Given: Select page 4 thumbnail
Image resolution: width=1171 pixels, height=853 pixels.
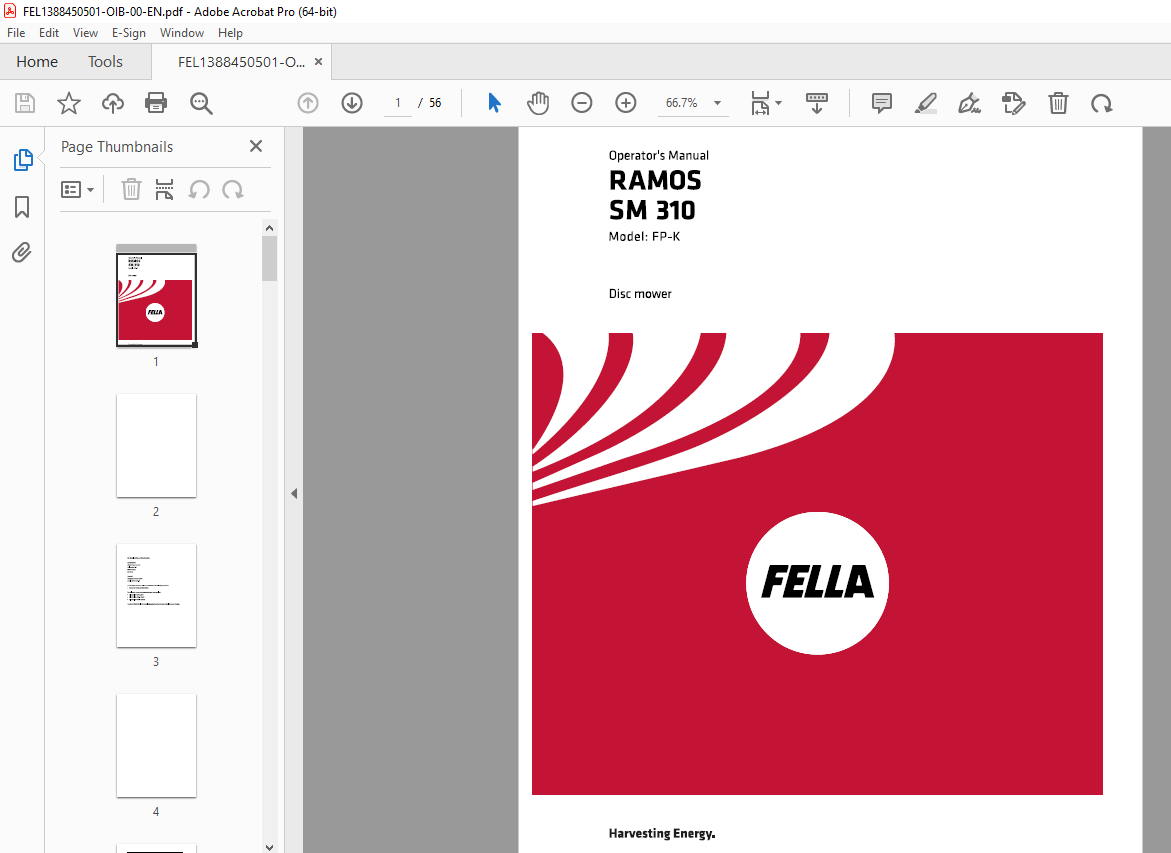Looking at the screenshot, I should pyautogui.click(x=156, y=746).
